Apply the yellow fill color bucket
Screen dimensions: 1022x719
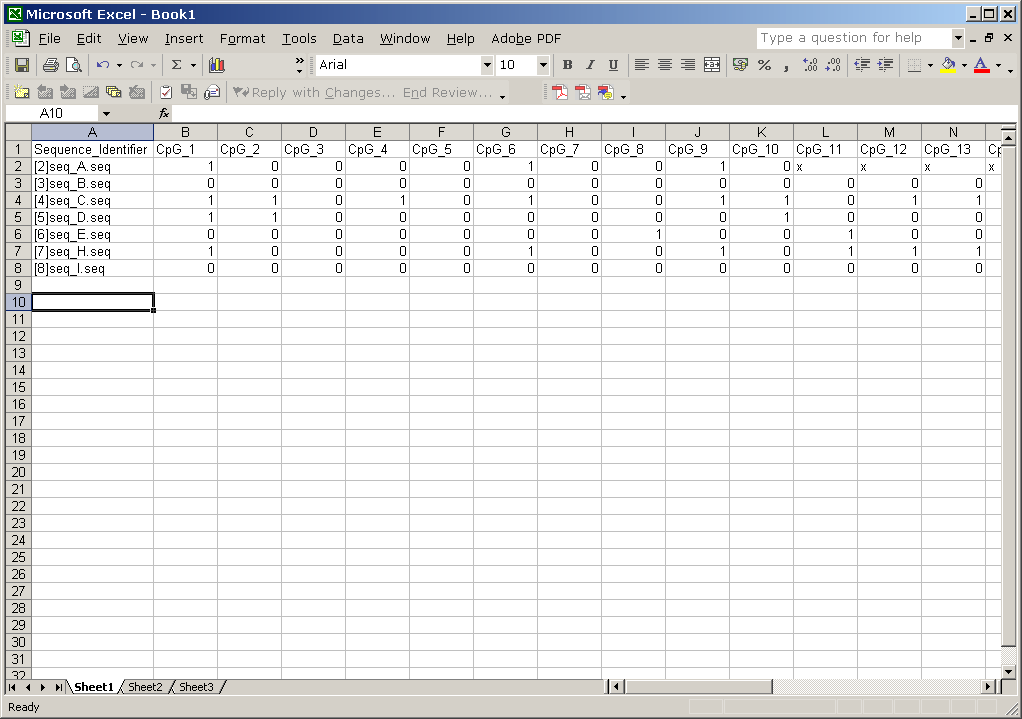coord(948,65)
